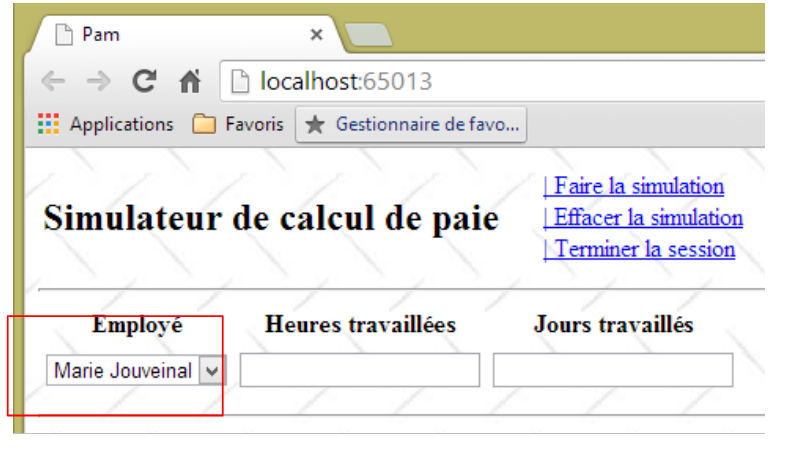Open a new tab next to Pam
This screenshot has height=470, width=790.
[368, 36]
